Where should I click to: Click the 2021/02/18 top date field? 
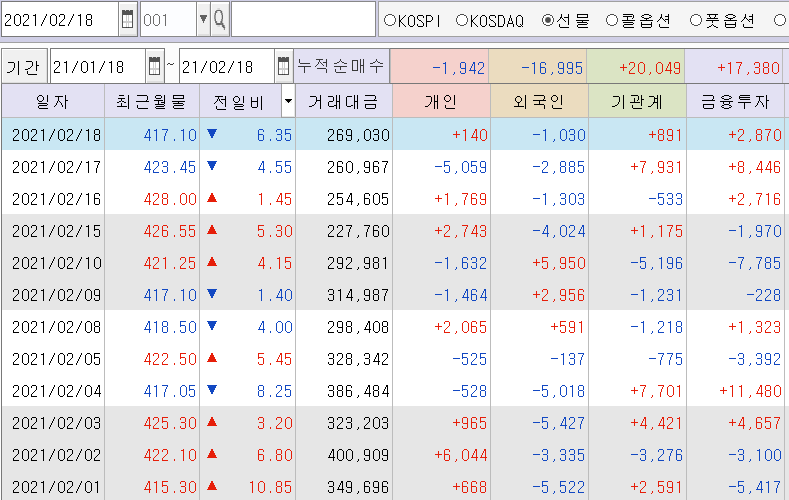[60, 19]
